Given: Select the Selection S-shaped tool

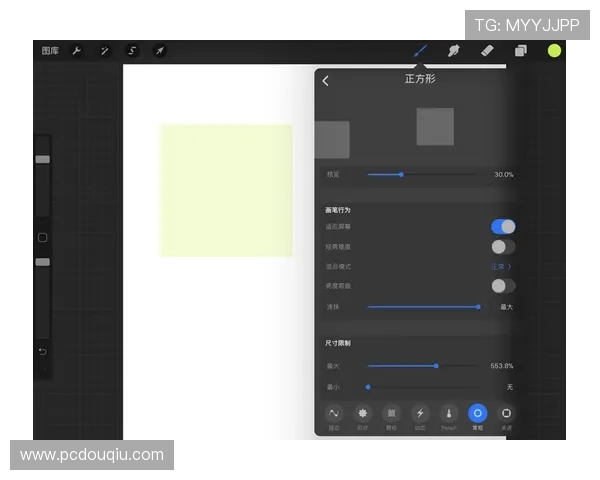Looking at the screenshot, I should [132, 51].
